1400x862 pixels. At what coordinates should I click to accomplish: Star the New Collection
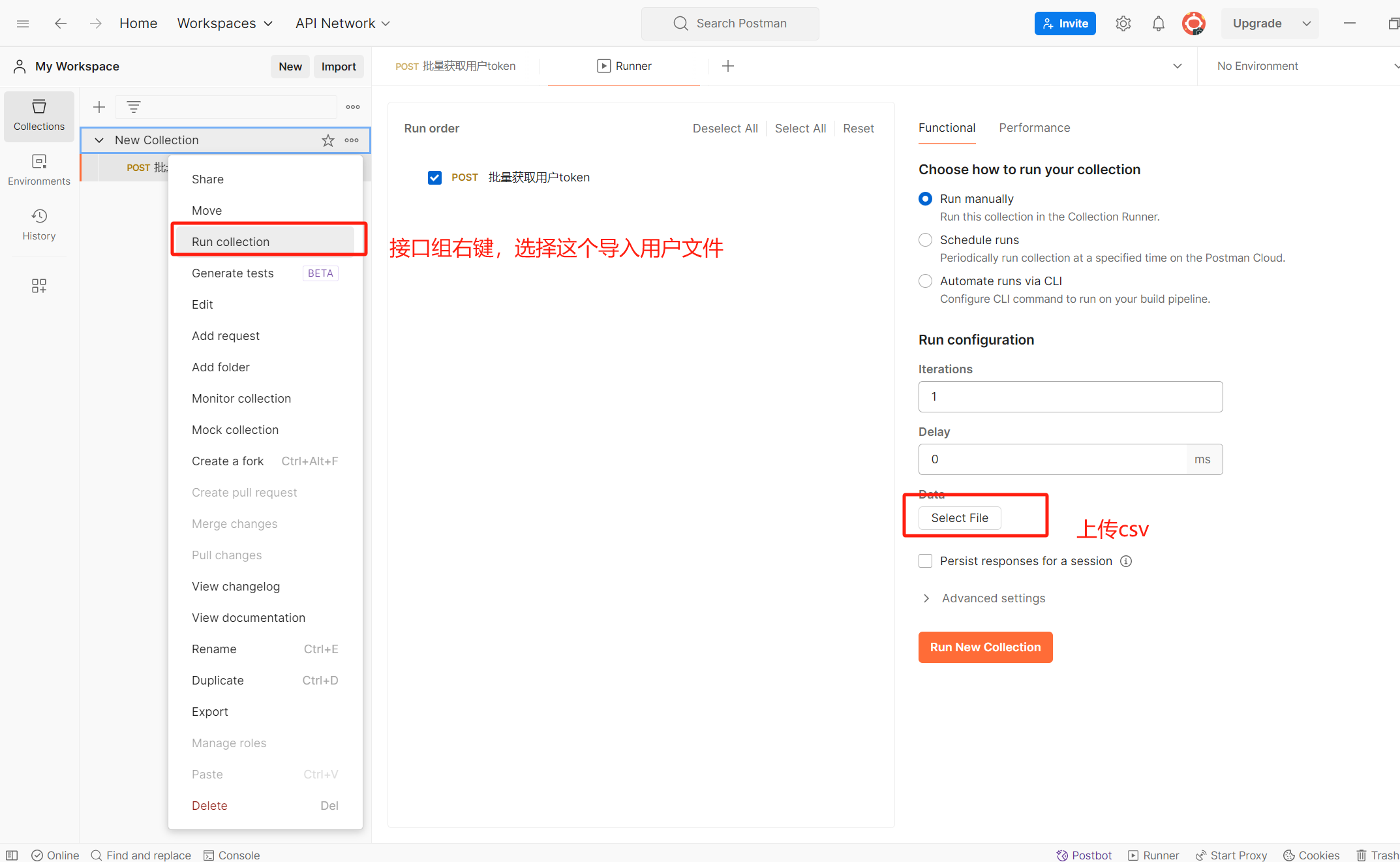tap(327, 140)
